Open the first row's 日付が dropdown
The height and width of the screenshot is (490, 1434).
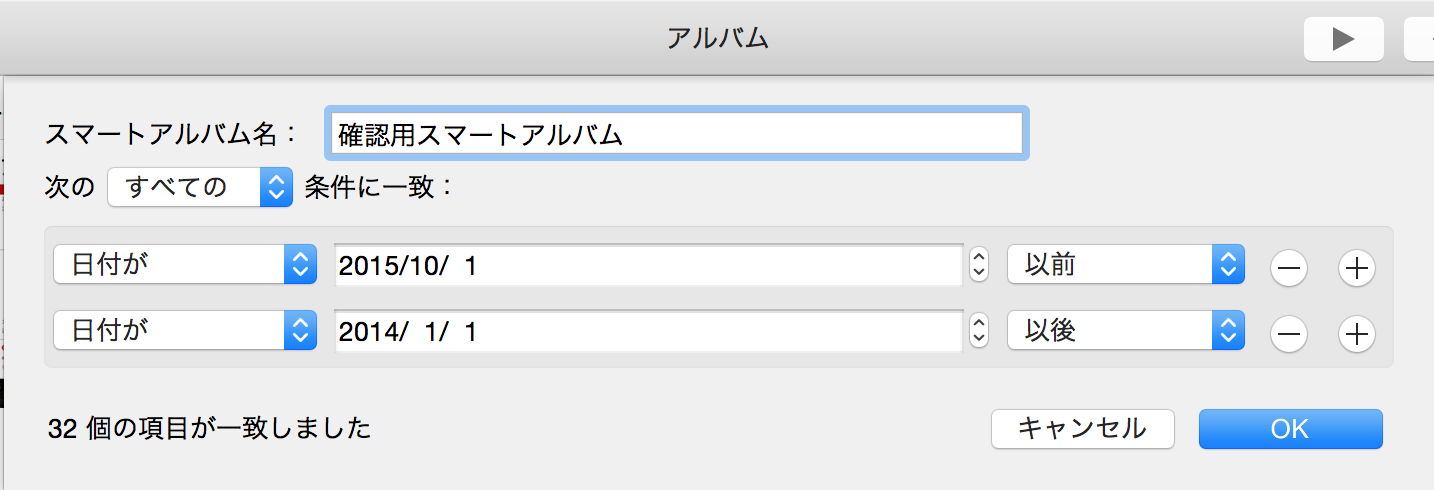pos(185,266)
